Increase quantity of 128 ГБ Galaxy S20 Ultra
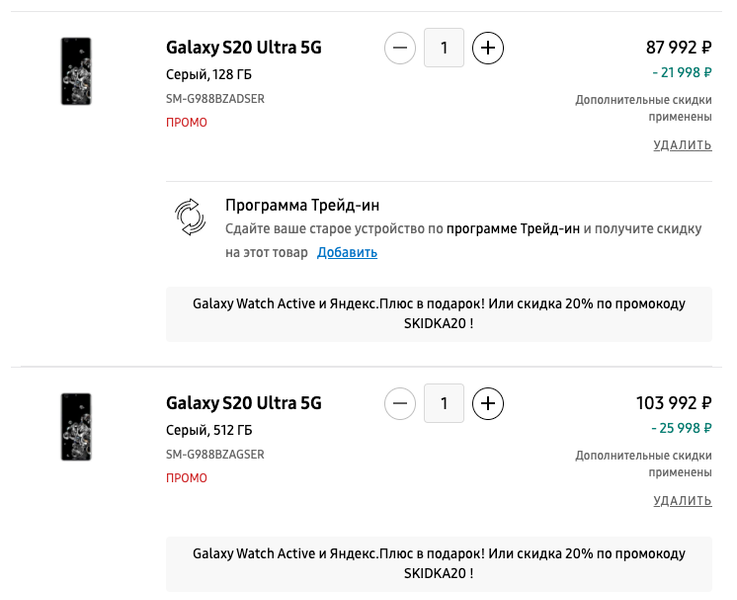This screenshot has height=600, width=737. point(488,47)
